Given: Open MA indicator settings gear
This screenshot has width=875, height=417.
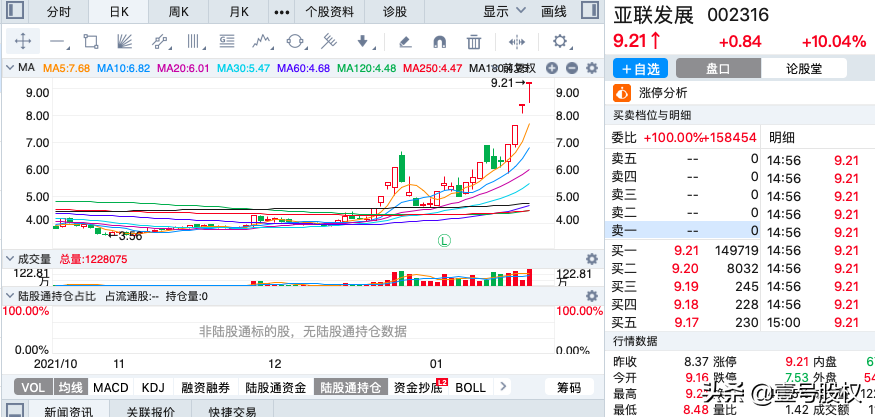Looking at the screenshot, I should tap(592, 68).
